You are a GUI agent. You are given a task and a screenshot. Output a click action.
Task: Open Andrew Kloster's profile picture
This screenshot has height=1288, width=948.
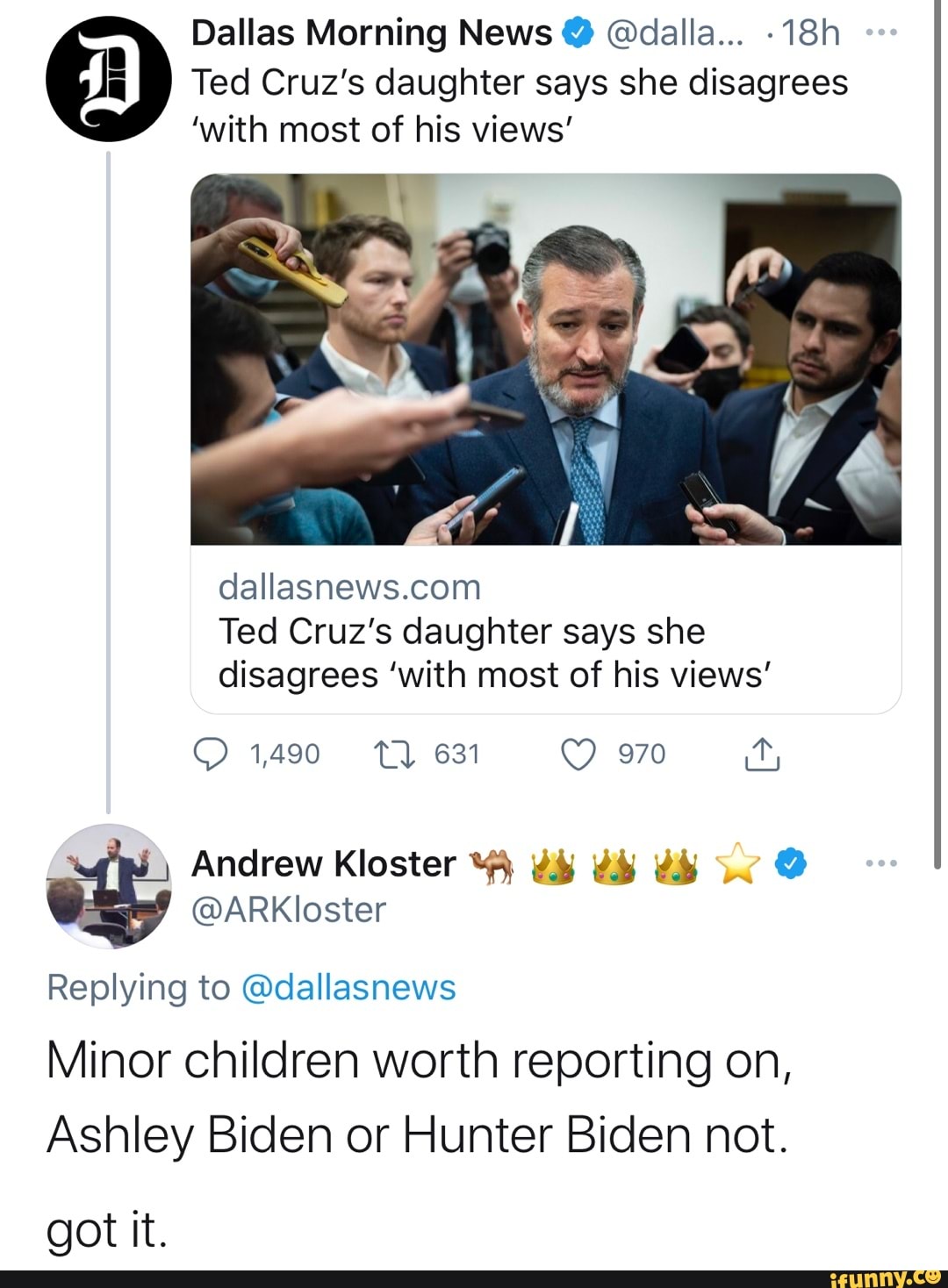(109, 884)
